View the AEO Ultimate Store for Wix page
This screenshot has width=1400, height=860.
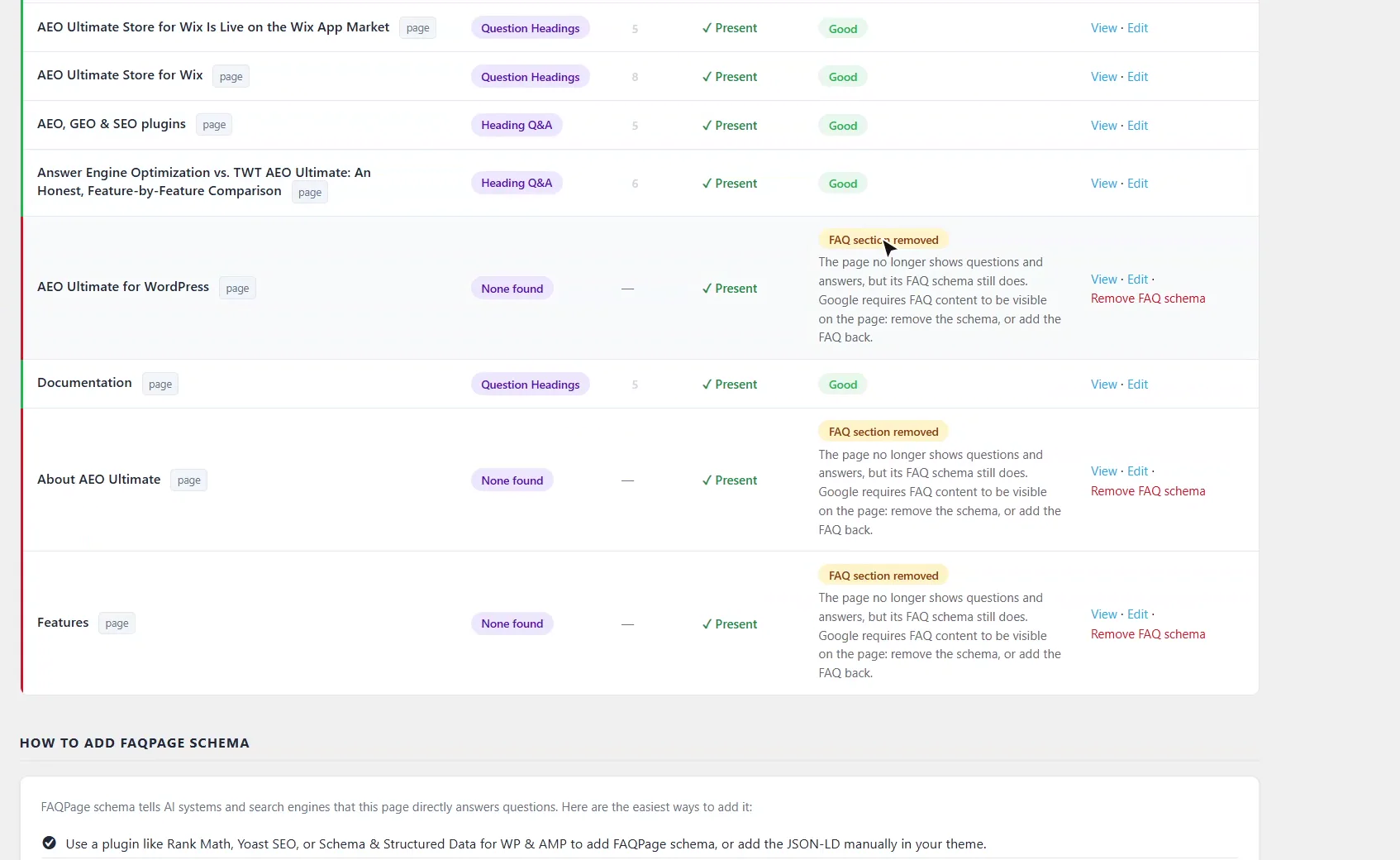tap(1103, 77)
